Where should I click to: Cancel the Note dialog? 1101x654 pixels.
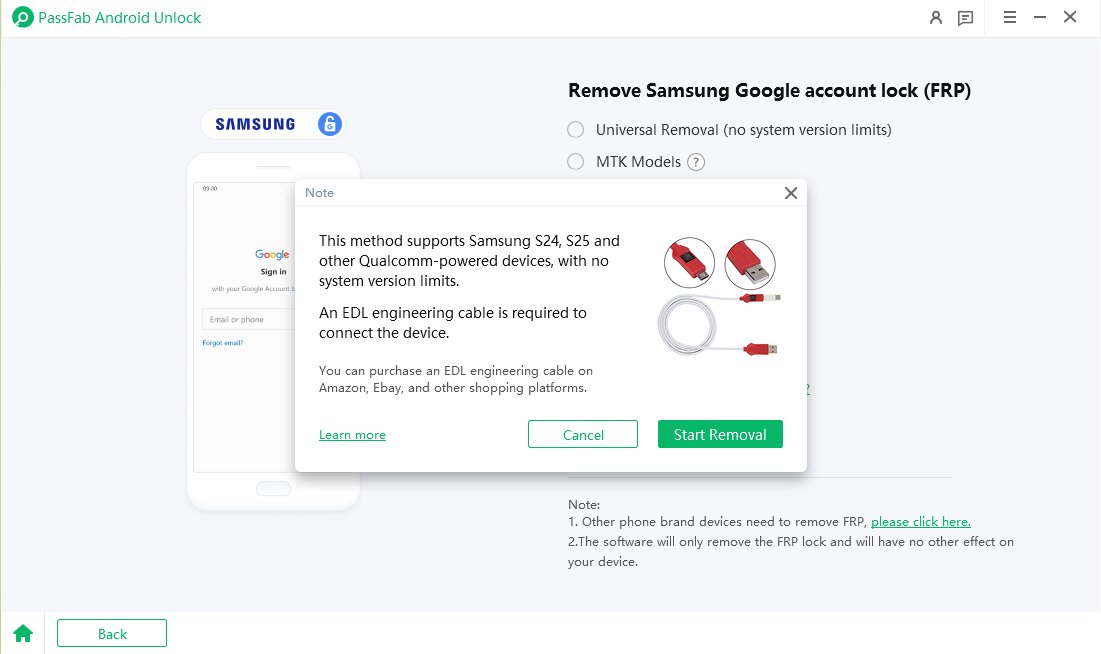[582, 434]
